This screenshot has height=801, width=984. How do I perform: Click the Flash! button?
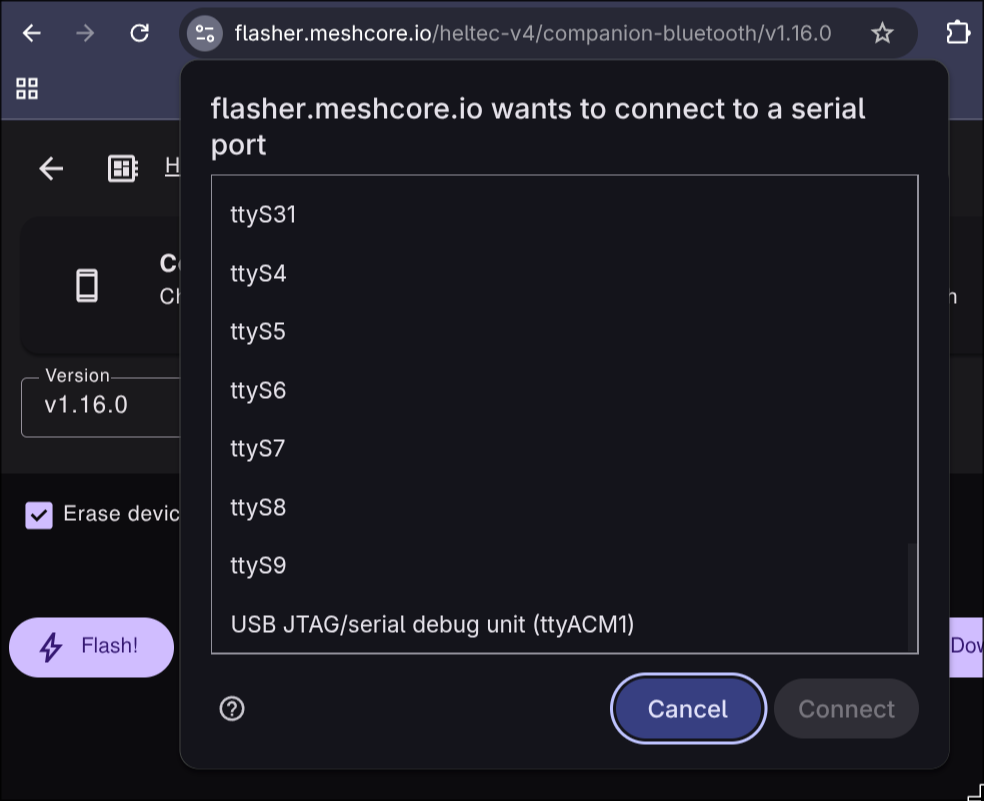coord(92,647)
